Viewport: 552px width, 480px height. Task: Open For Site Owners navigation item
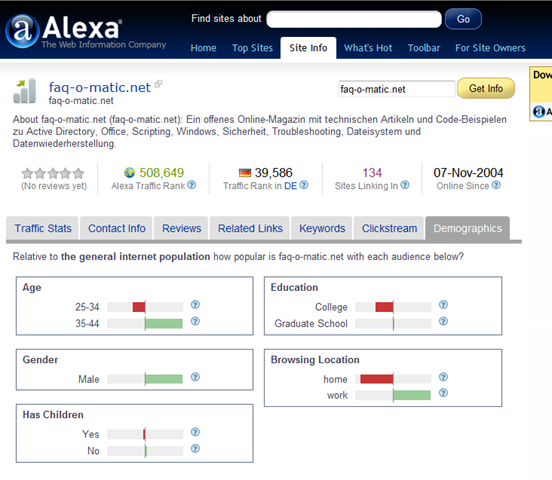tap(490, 48)
